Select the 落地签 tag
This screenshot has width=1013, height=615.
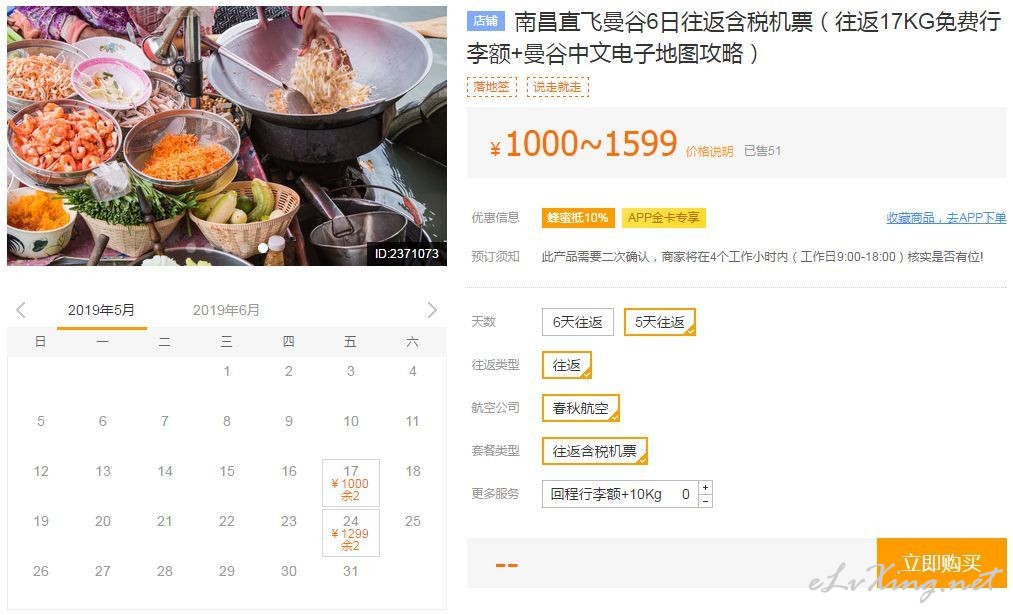click(x=492, y=87)
